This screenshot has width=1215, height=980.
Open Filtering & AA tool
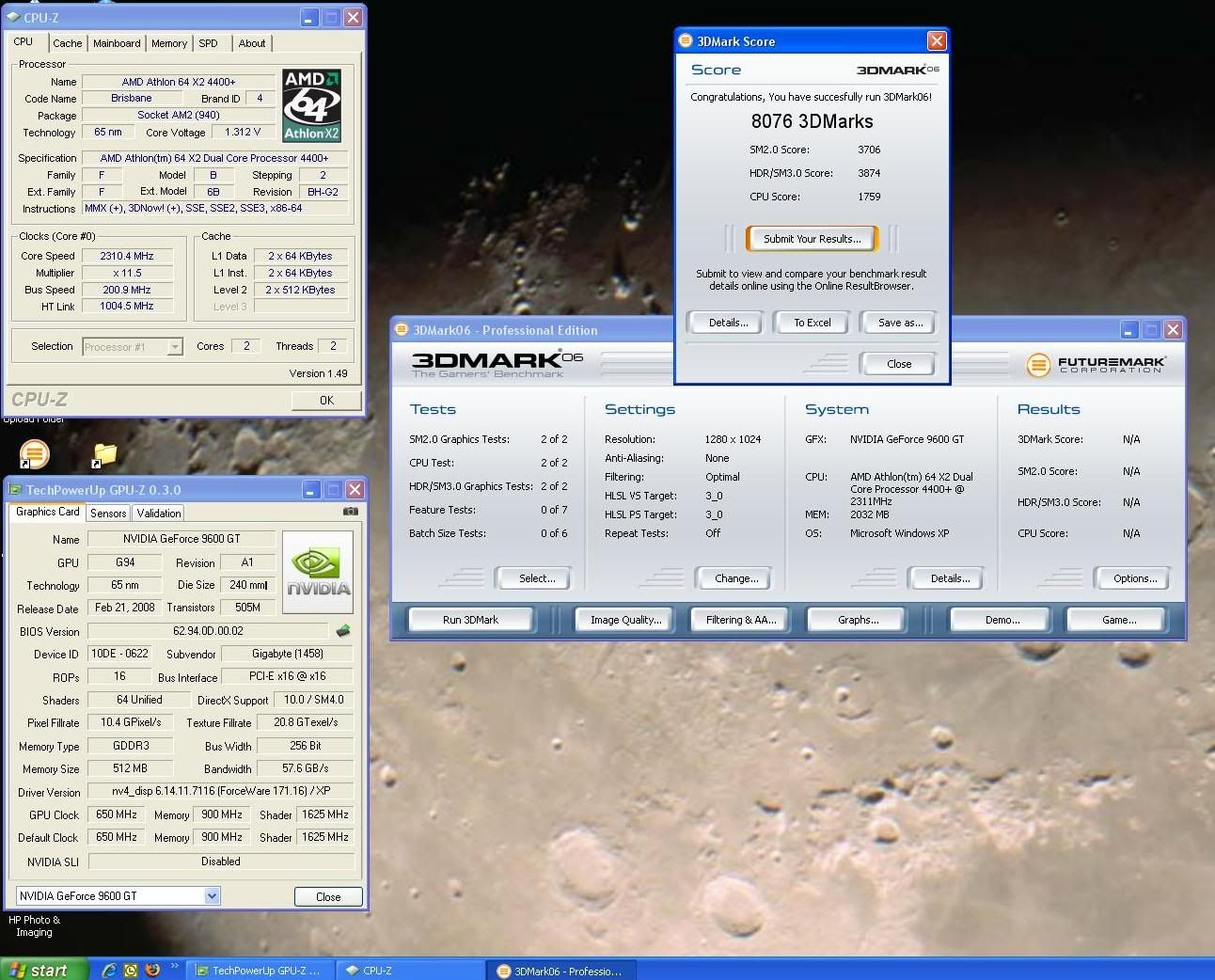coord(741,620)
